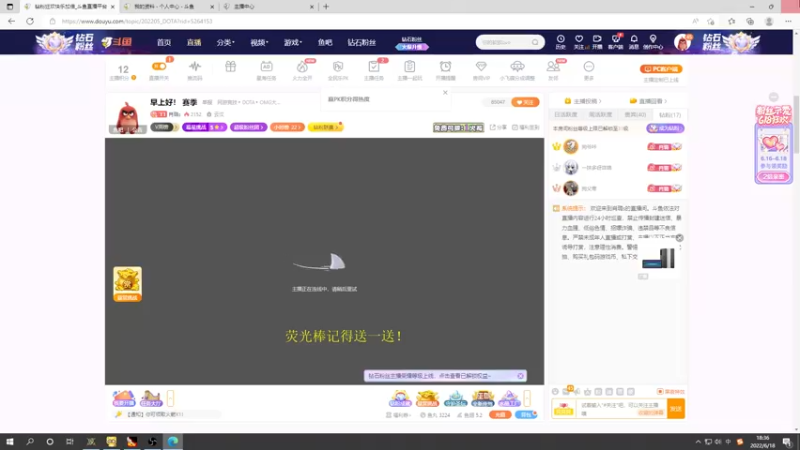
Task: Expand the 分类 dropdown in the nav bar
Action: click(x=226, y=42)
